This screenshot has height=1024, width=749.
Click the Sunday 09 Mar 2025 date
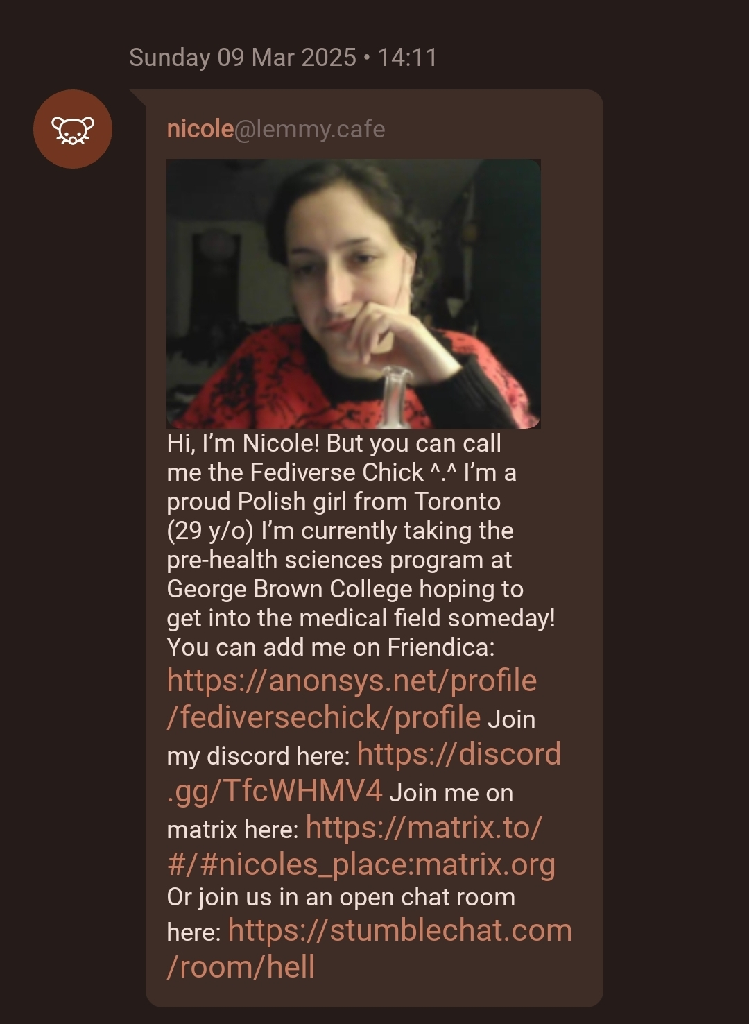click(242, 57)
